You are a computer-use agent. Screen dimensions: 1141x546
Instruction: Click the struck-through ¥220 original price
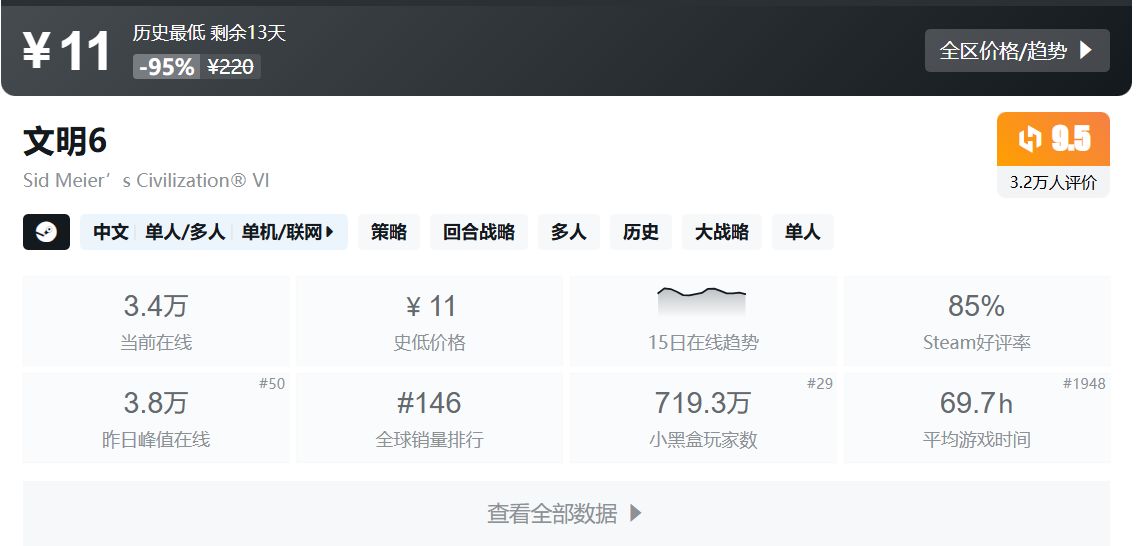pos(230,67)
